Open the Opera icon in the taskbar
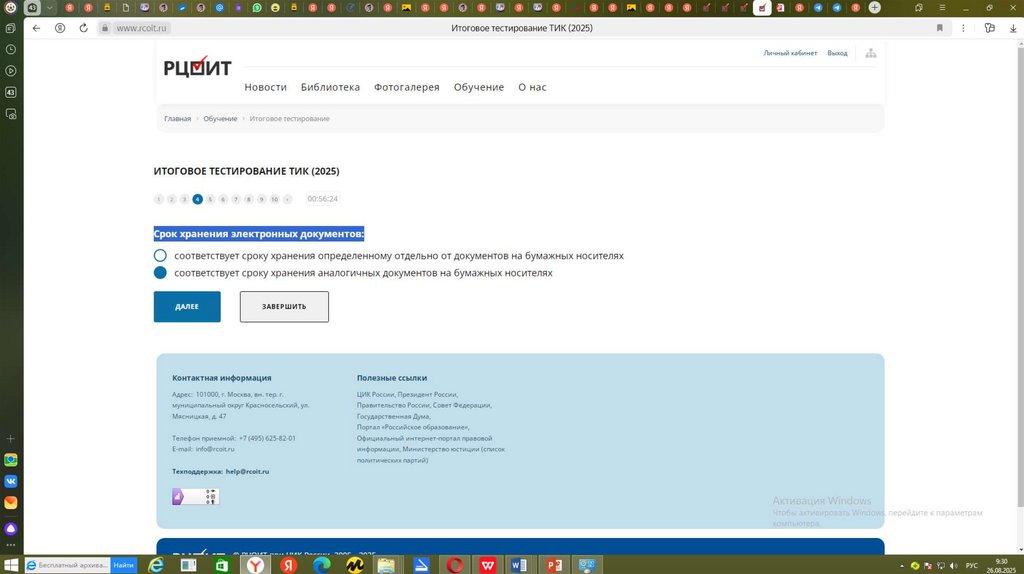The width and height of the screenshot is (1024, 574). pos(455,565)
